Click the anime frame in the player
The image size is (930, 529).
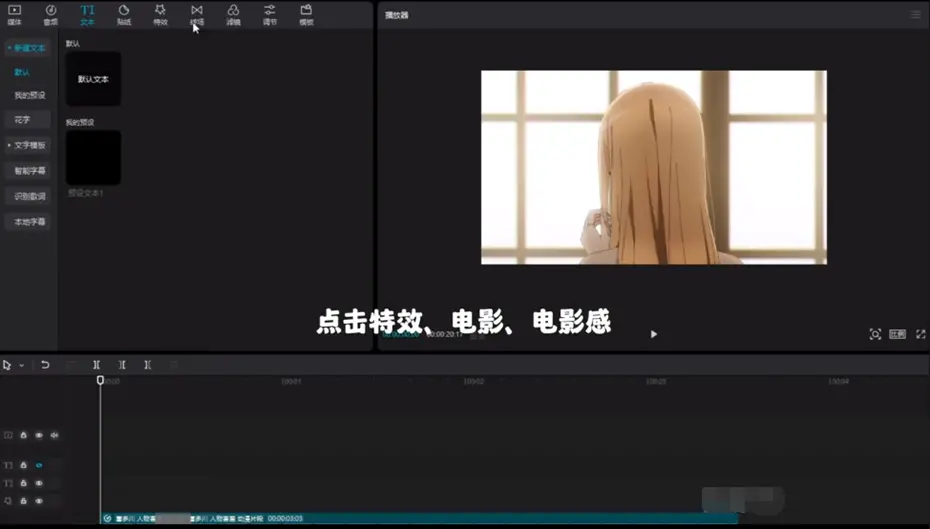pyautogui.click(x=654, y=167)
